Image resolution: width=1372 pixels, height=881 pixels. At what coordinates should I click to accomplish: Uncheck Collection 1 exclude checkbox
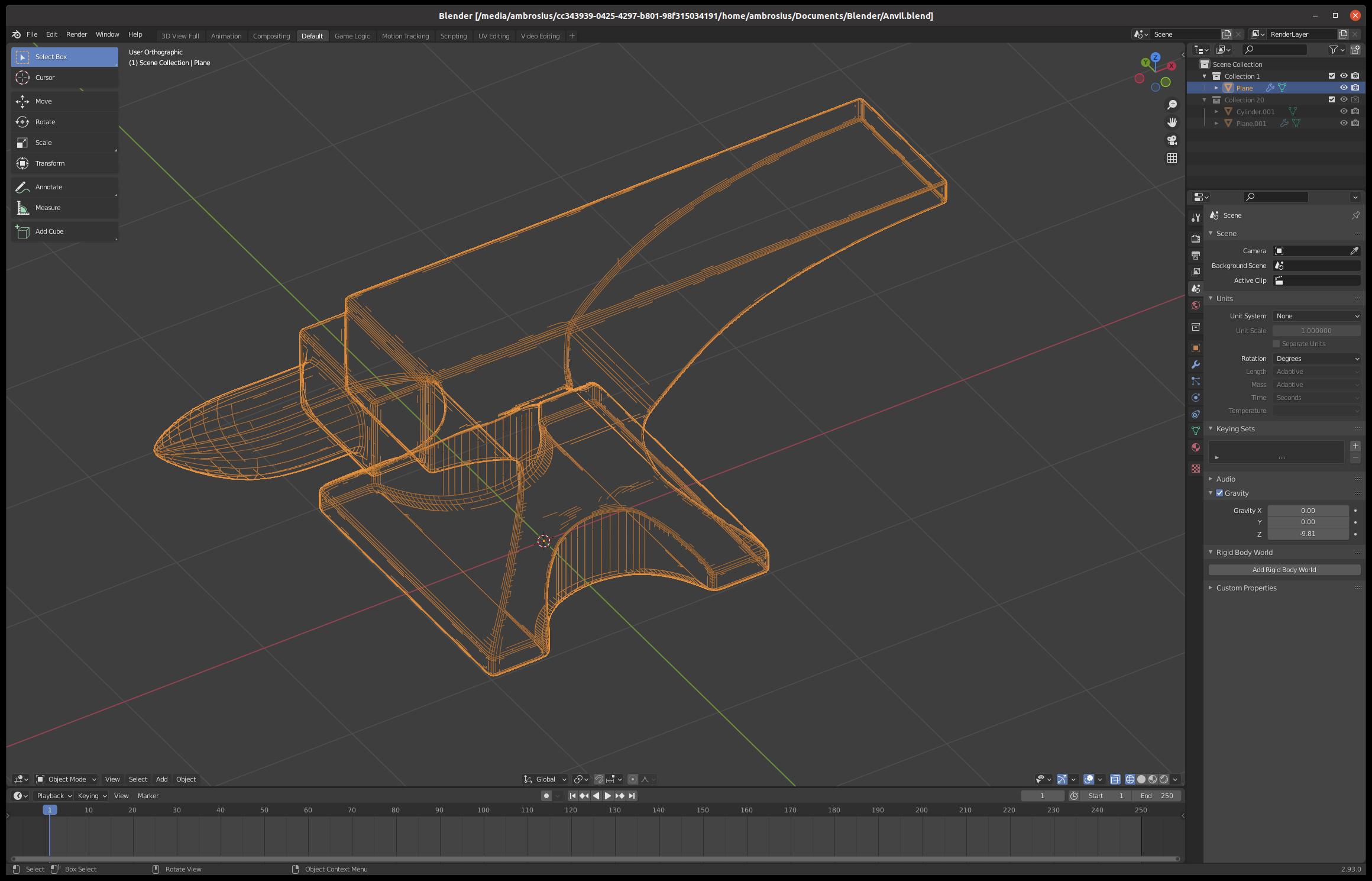tap(1332, 76)
